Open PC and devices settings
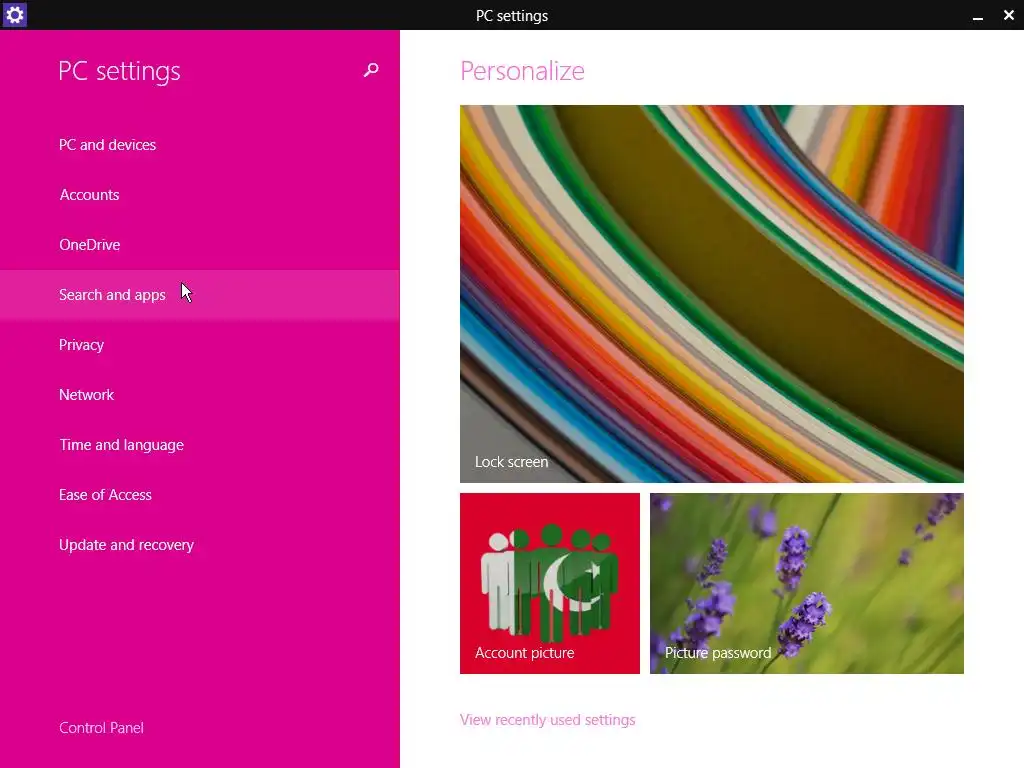Viewport: 1024px width, 768px height. [199, 144]
